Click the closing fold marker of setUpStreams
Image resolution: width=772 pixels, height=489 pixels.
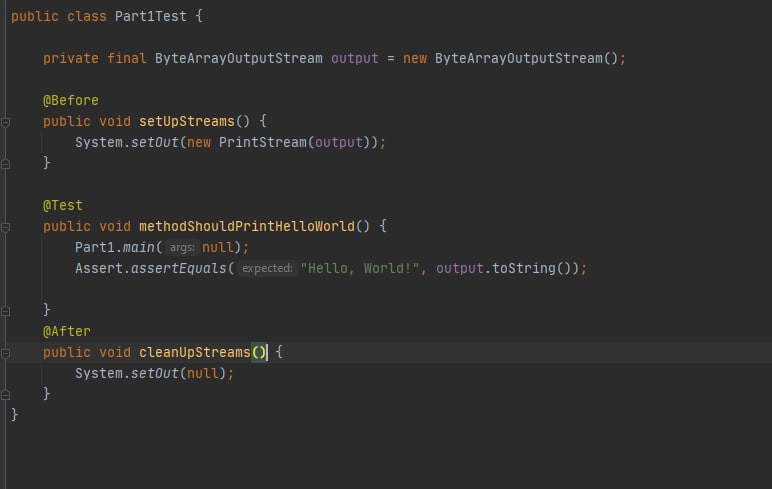click(x=5, y=164)
